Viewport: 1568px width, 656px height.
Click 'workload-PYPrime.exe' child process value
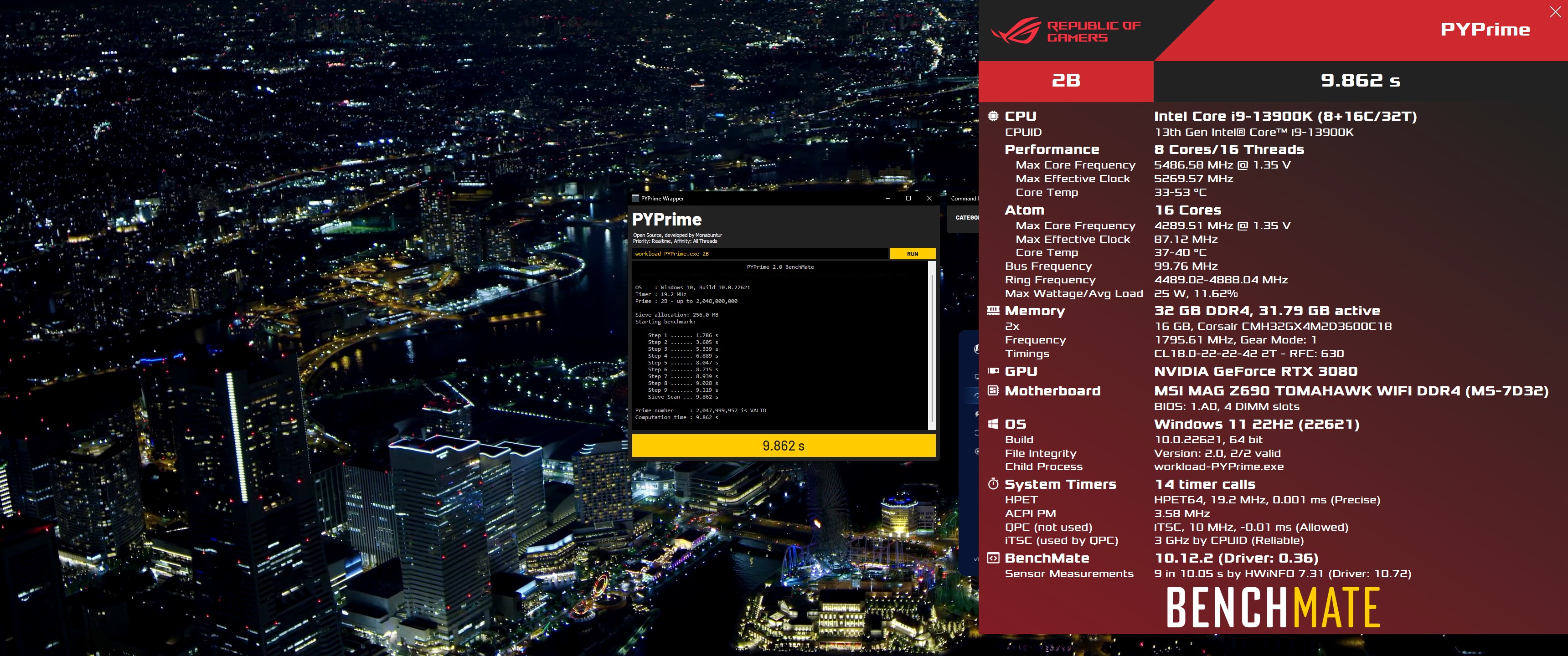tap(1218, 467)
